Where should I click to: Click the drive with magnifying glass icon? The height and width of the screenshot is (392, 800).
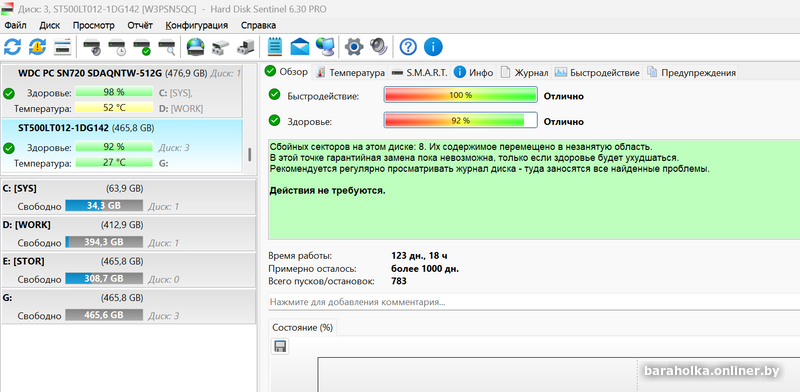pos(167,47)
